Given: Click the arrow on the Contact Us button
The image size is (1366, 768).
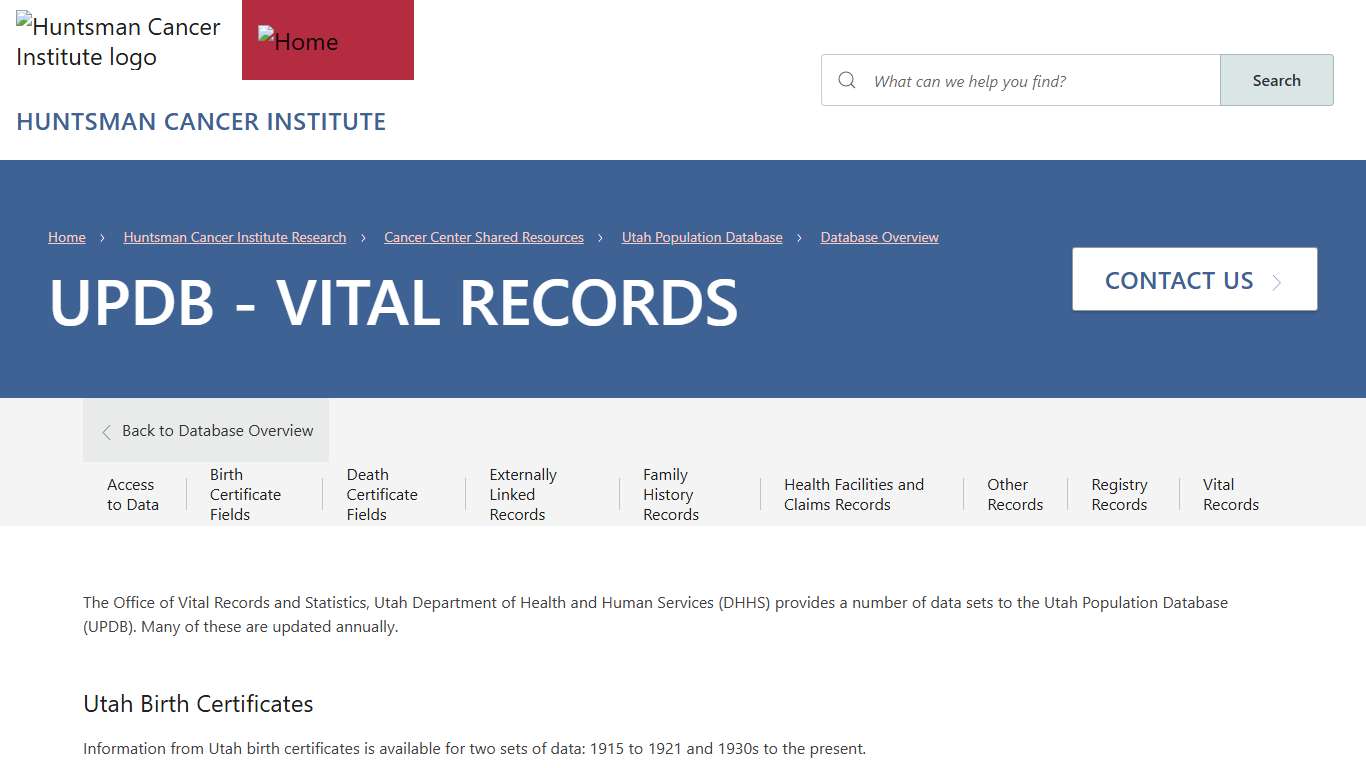Looking at the screenshot, I should (1277, 281).
